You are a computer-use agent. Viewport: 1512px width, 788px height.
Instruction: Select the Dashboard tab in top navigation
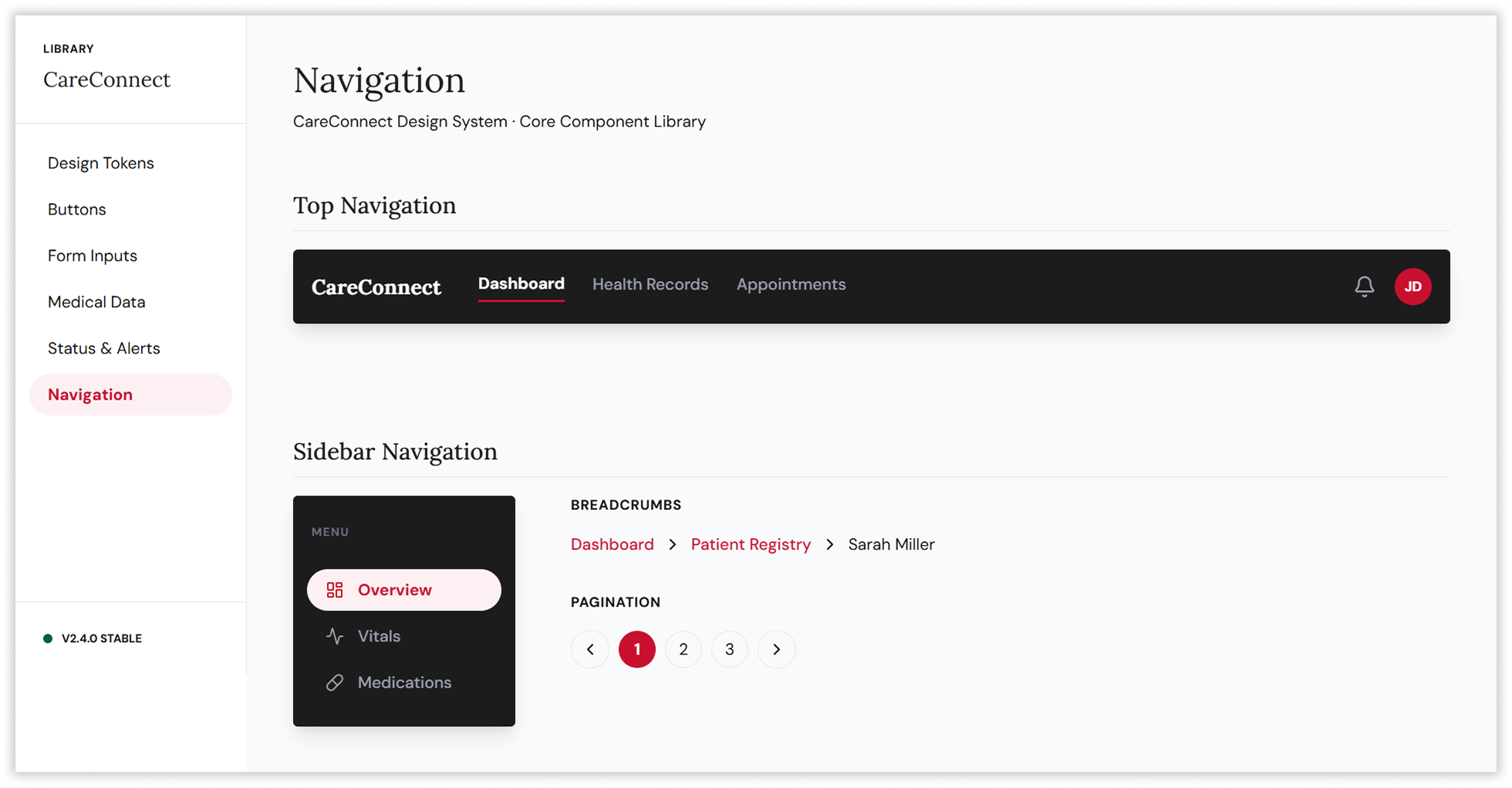521,284
